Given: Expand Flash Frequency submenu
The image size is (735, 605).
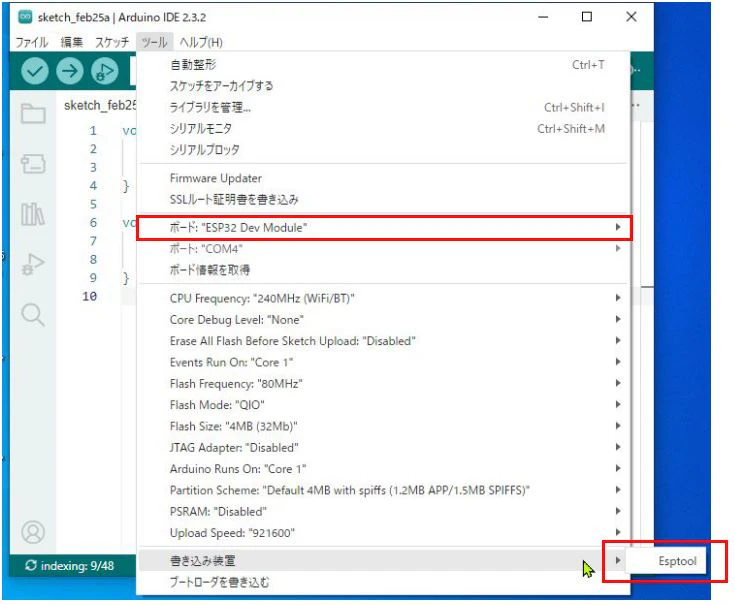Looking at the screenshot, I should pyautogui.click(x=384, y=383).
